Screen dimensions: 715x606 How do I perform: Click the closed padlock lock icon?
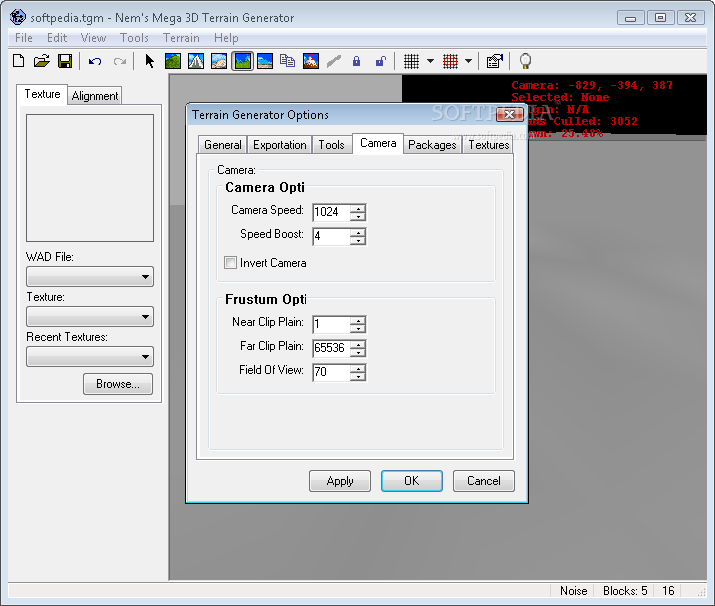[x=357, y=61]
